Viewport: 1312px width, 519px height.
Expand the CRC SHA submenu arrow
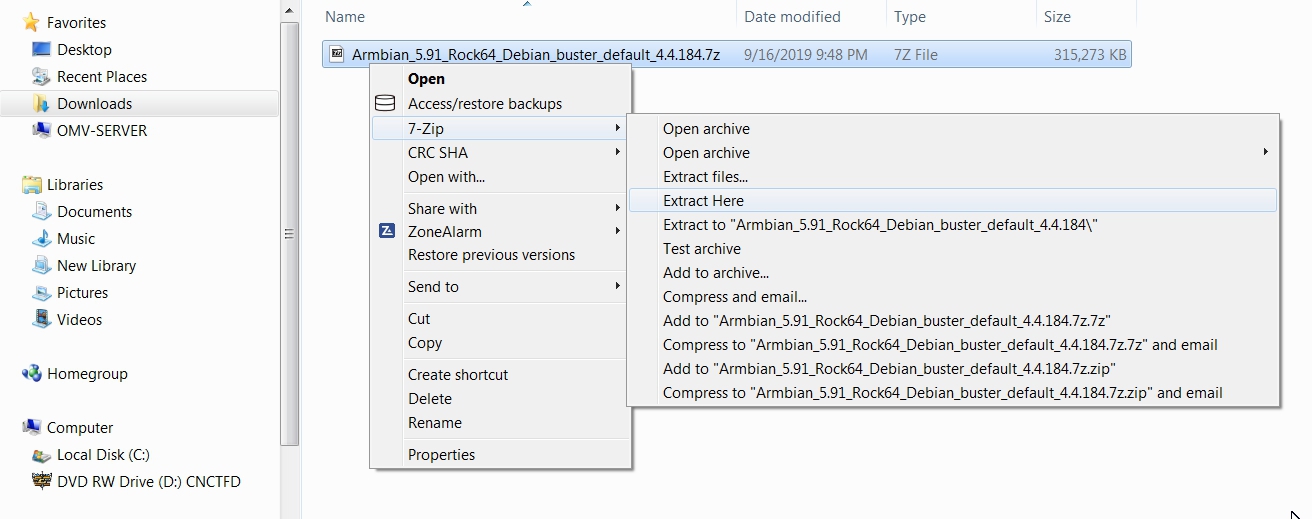coord(618,152)
